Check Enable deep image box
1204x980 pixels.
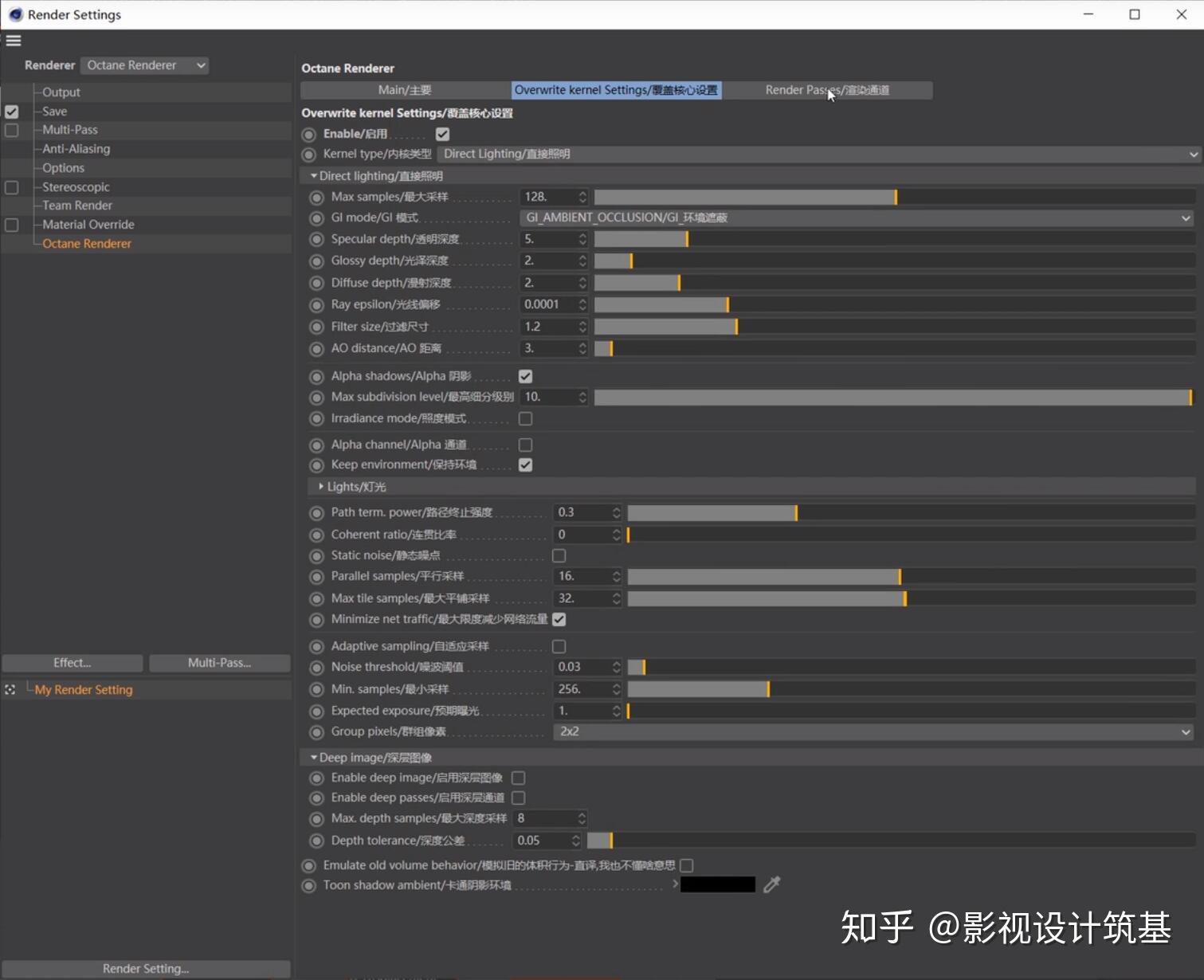pos(519,778)
